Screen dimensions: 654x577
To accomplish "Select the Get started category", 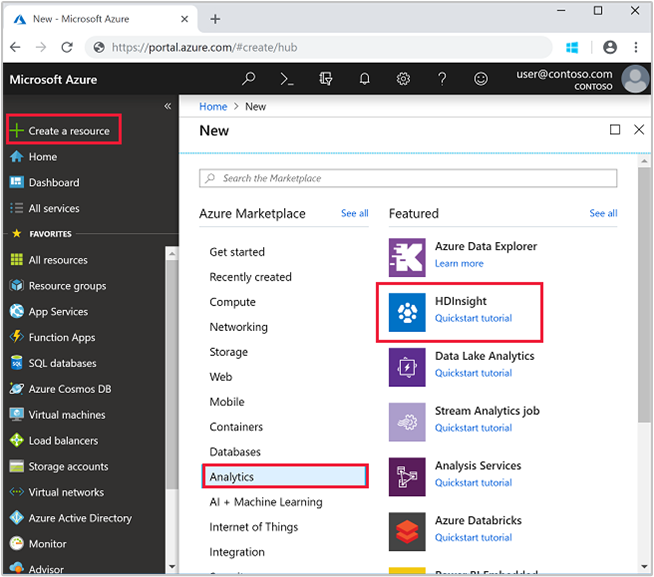I will (x=237, y=252).
